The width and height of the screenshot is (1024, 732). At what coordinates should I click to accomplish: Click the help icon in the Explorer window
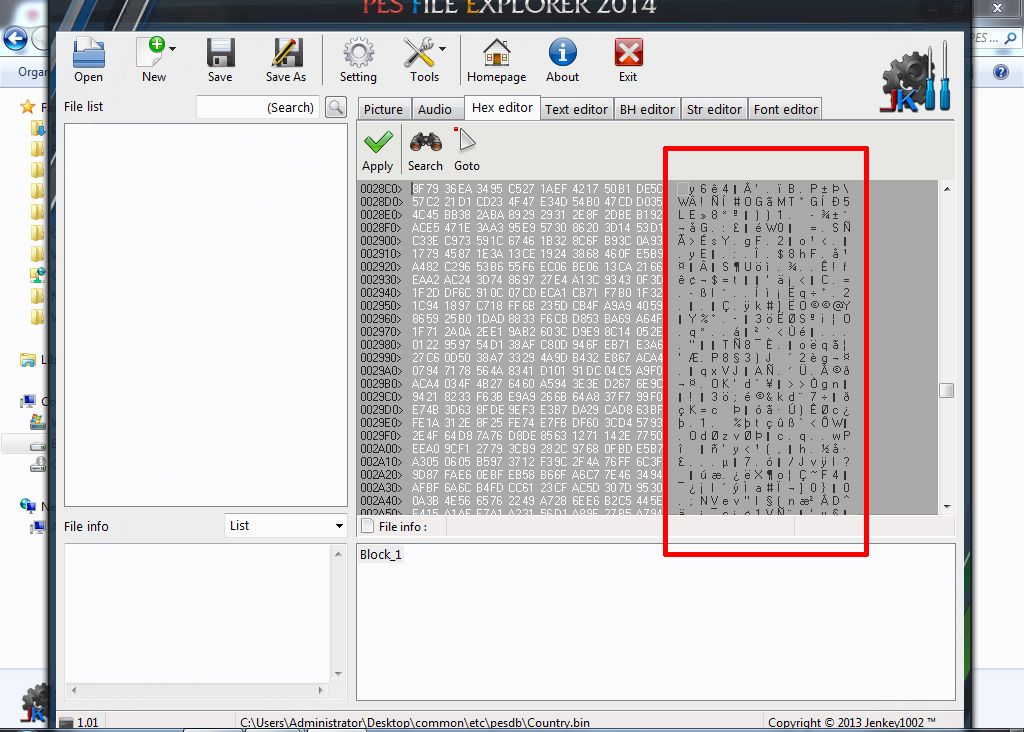coord(1000,71)
